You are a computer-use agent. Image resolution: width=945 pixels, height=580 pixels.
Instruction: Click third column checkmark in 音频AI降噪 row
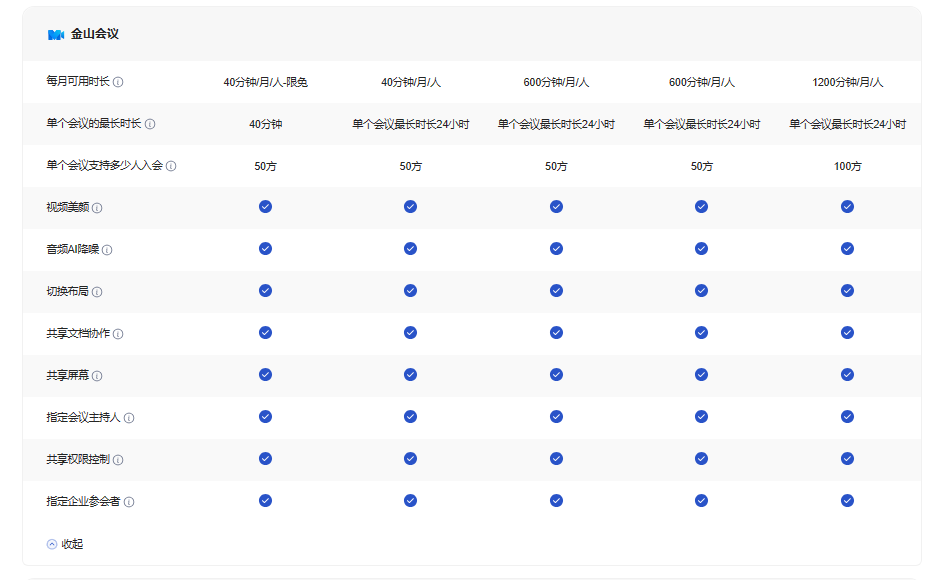[556, 249]
